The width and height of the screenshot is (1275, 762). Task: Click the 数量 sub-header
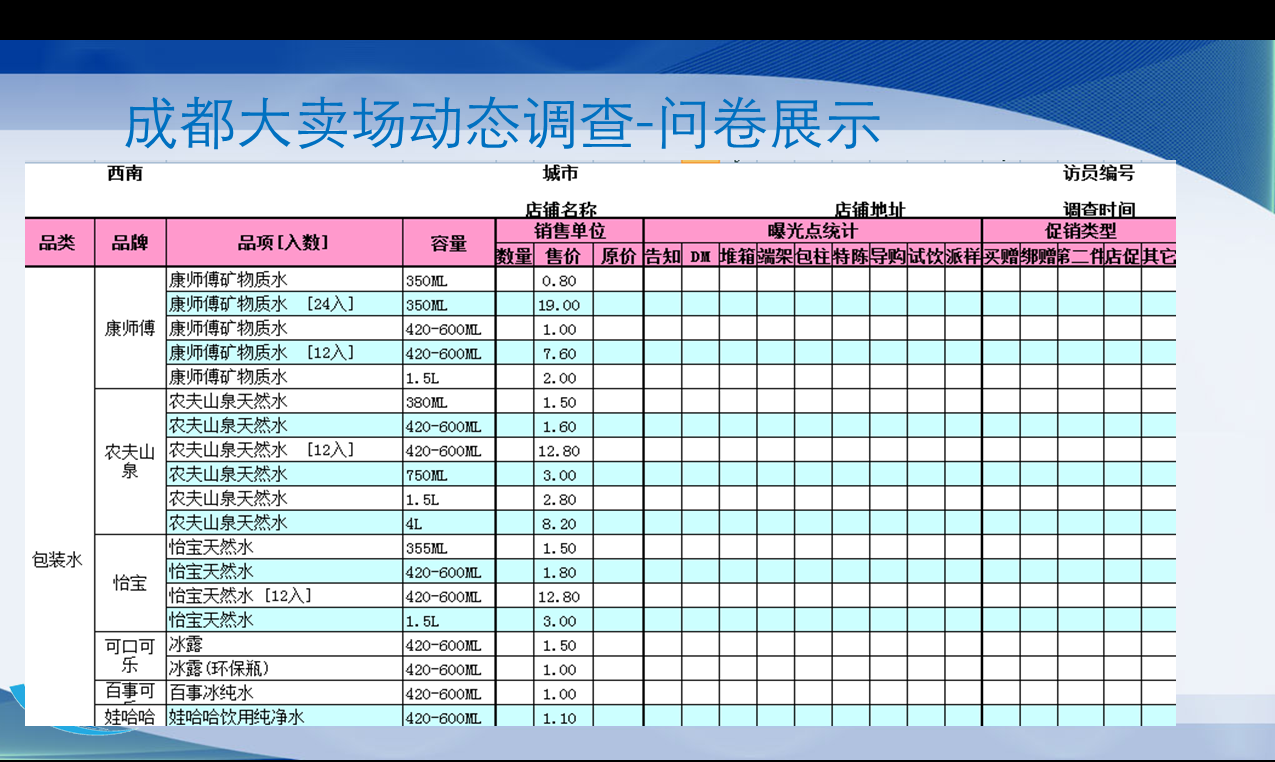click(x=514, y=255)
